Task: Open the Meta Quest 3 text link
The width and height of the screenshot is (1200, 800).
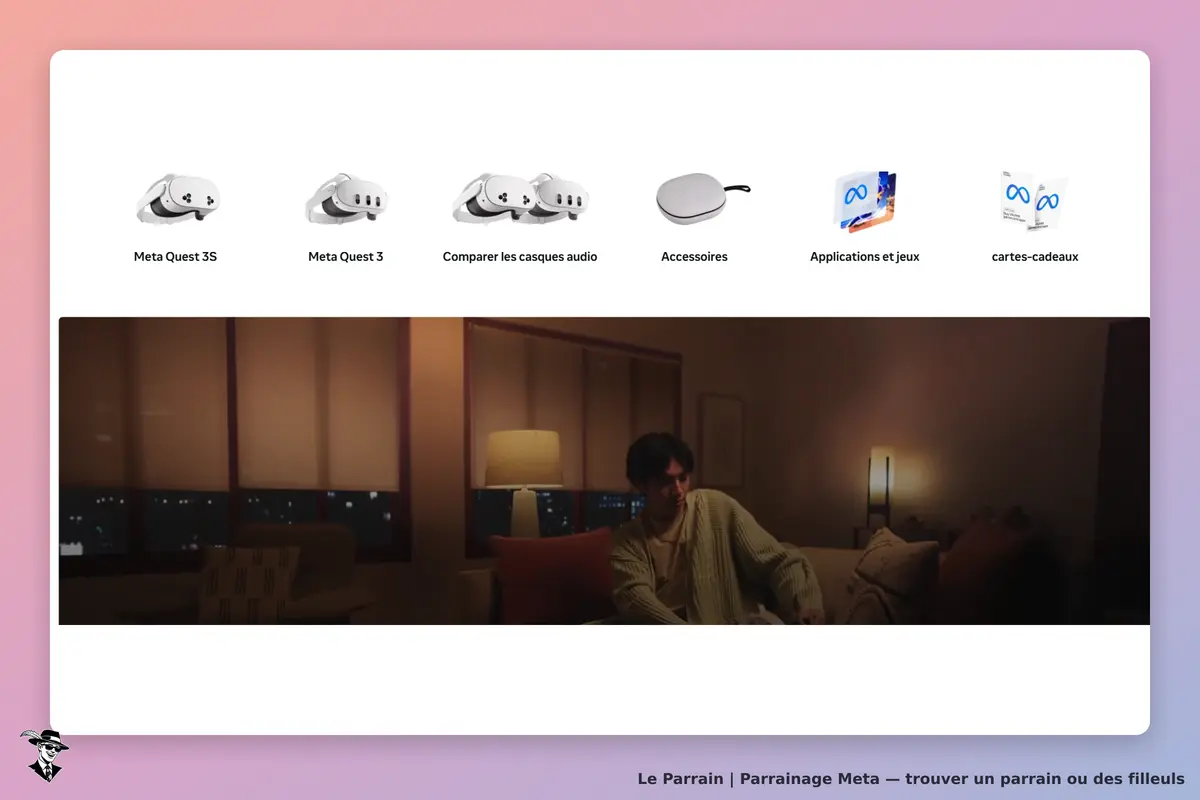Action: pos(346,257)
